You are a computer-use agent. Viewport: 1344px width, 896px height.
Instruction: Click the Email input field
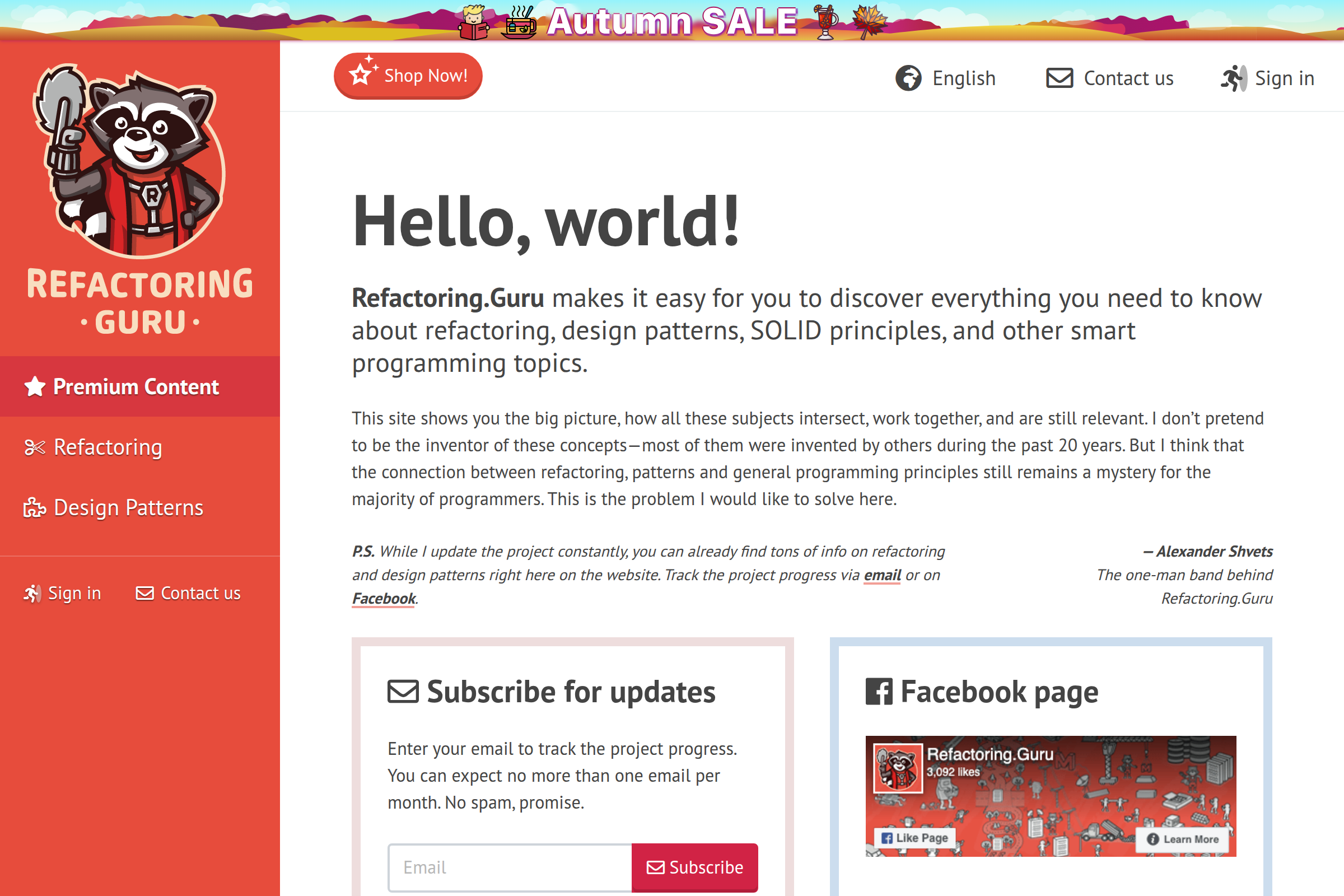(x=510, y=867)
